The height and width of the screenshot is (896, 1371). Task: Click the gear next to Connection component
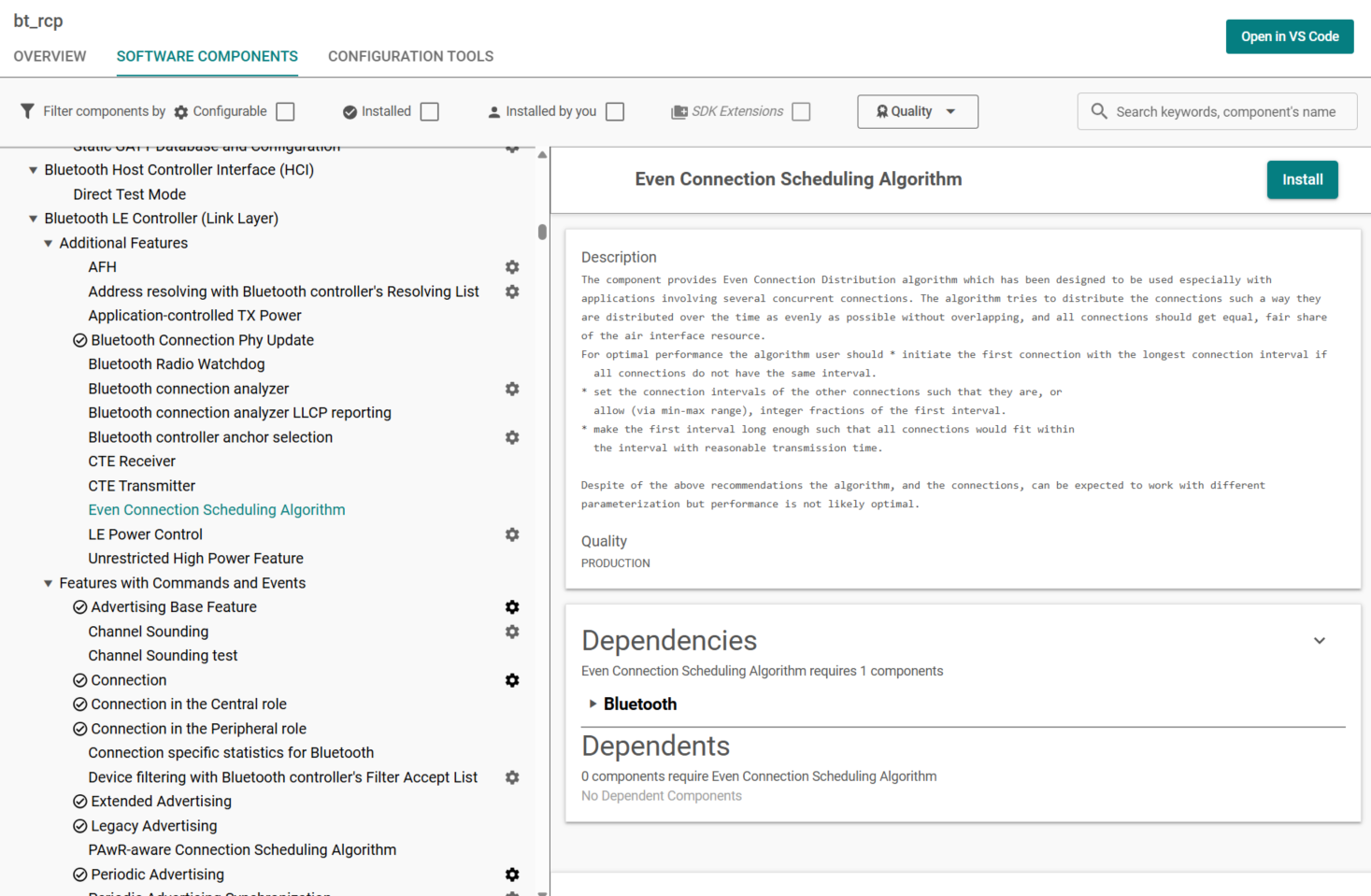pos(512,680)
